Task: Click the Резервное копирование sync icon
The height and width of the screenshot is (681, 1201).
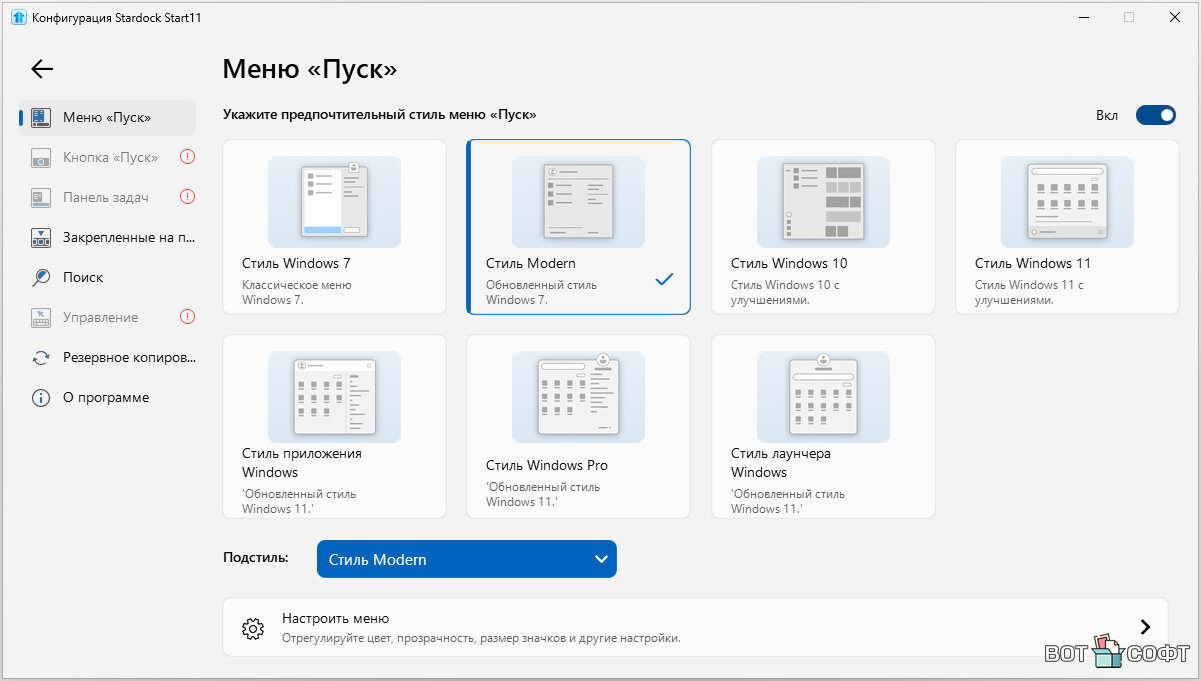Action: click(41, 357)
